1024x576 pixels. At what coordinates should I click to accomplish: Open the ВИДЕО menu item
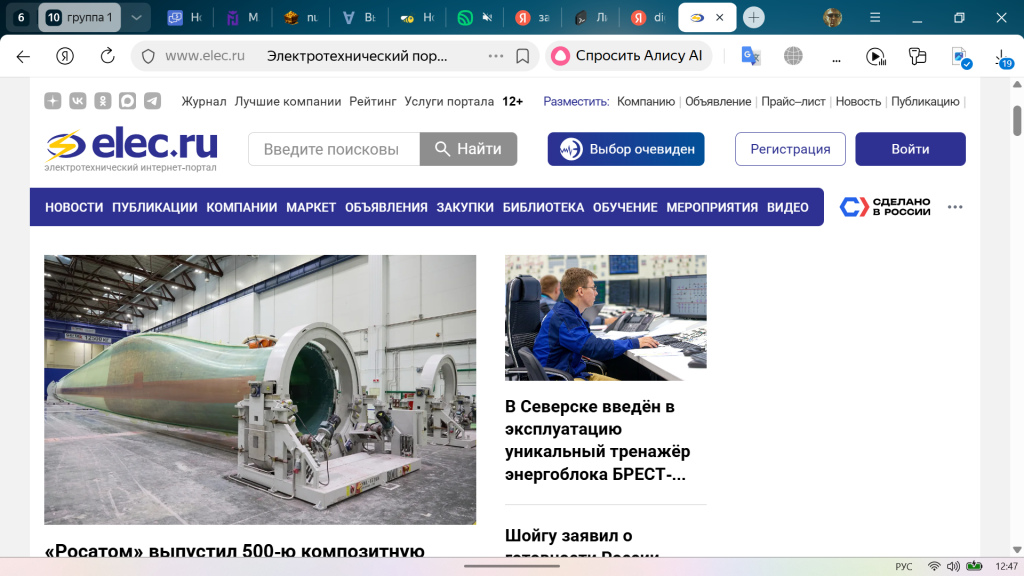[x=788, y=208]
